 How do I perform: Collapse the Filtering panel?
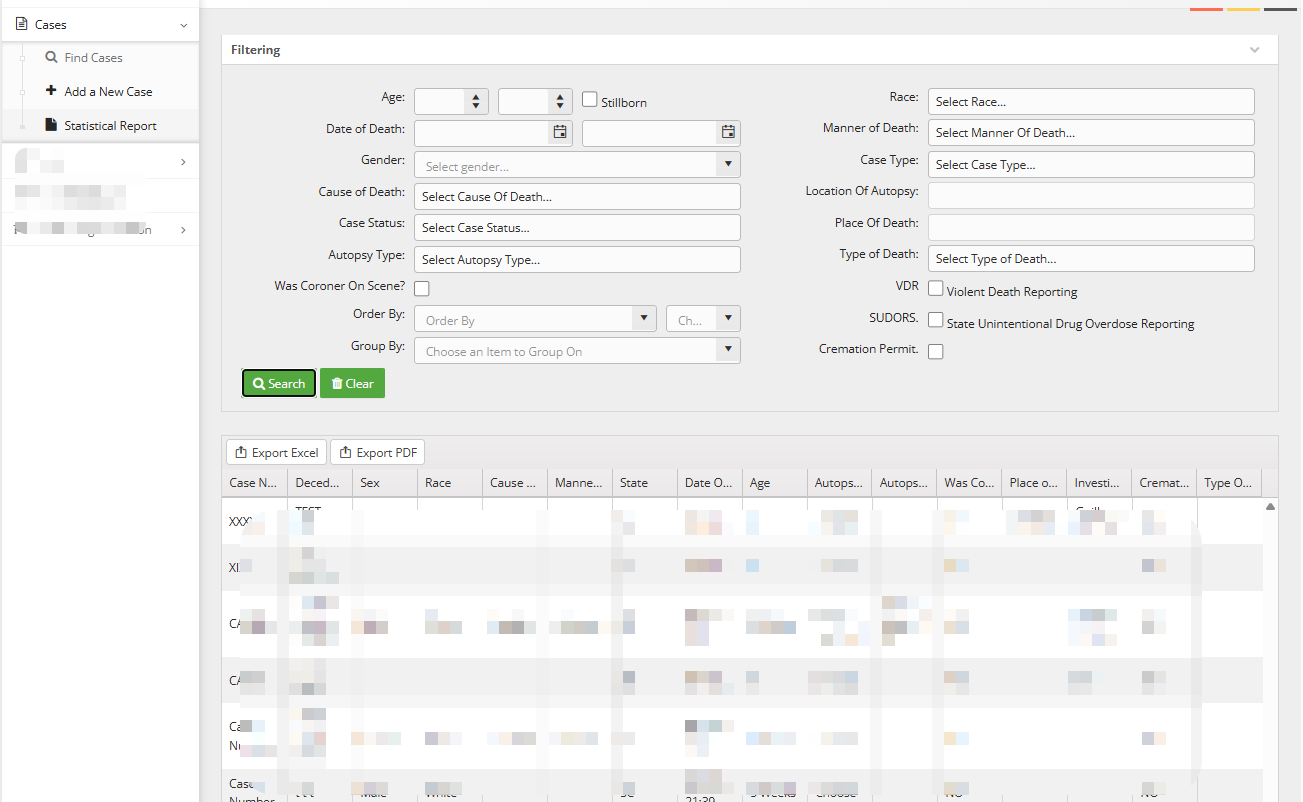pos(1255,49)
